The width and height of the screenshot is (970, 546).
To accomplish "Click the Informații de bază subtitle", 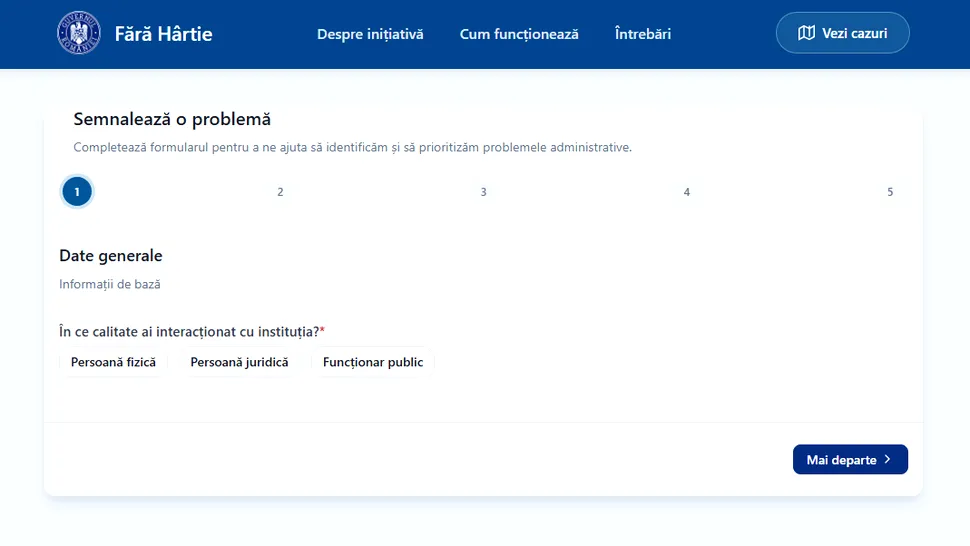I will 109,284.
